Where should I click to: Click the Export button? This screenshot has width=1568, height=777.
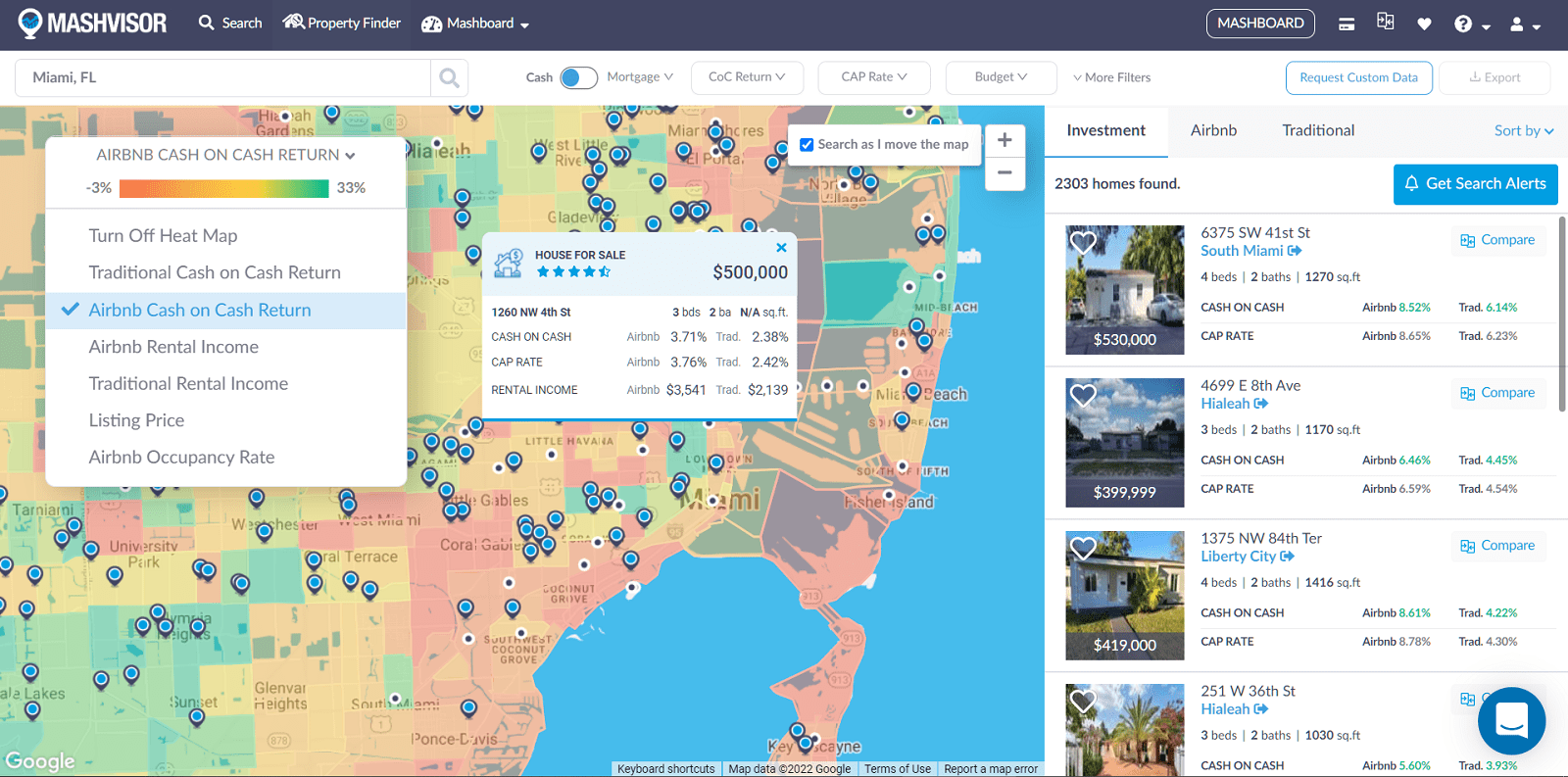tap(1494, 77)
